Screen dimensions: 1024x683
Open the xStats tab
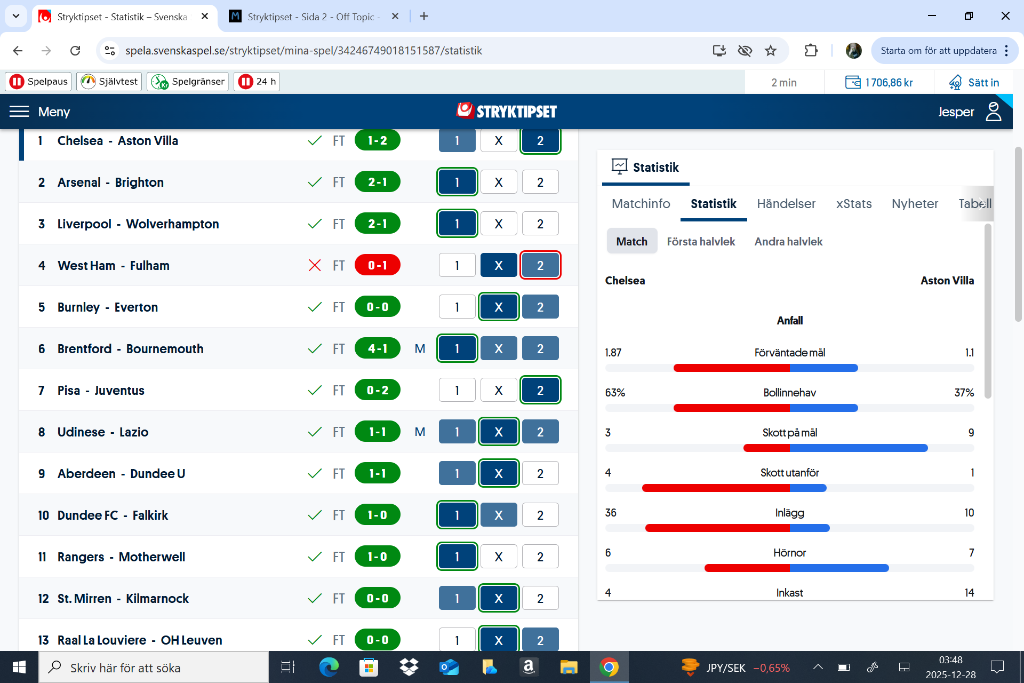point(853,203)
